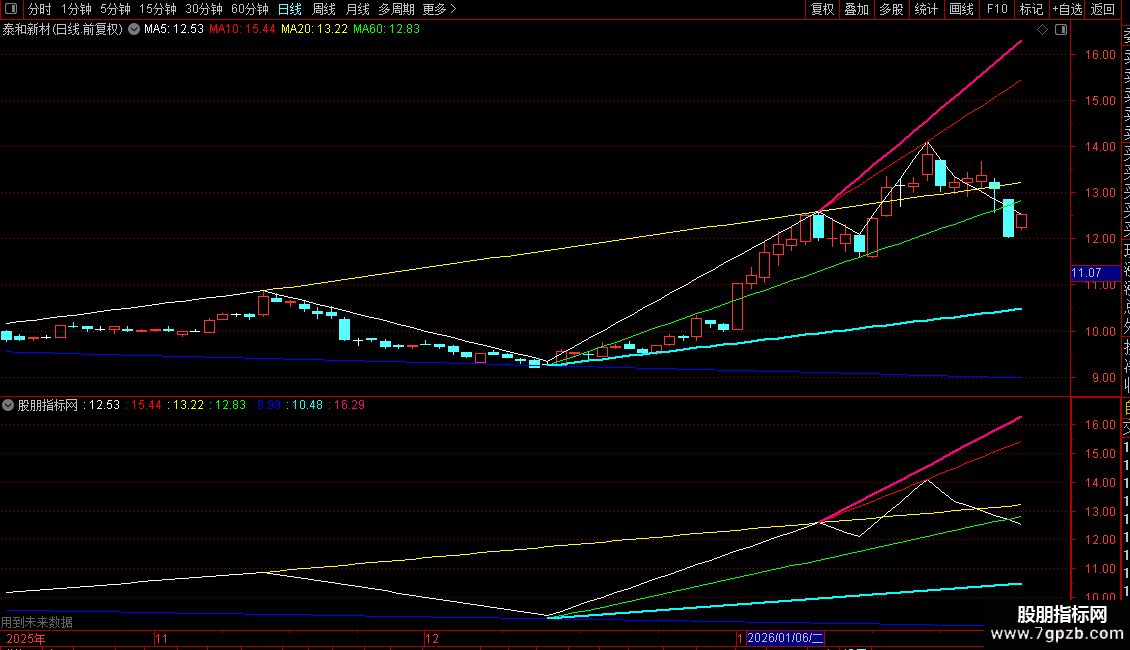Click the blue 8.99 indicator value
This screenshot has height=650, width=1130.
coord(269,405)
